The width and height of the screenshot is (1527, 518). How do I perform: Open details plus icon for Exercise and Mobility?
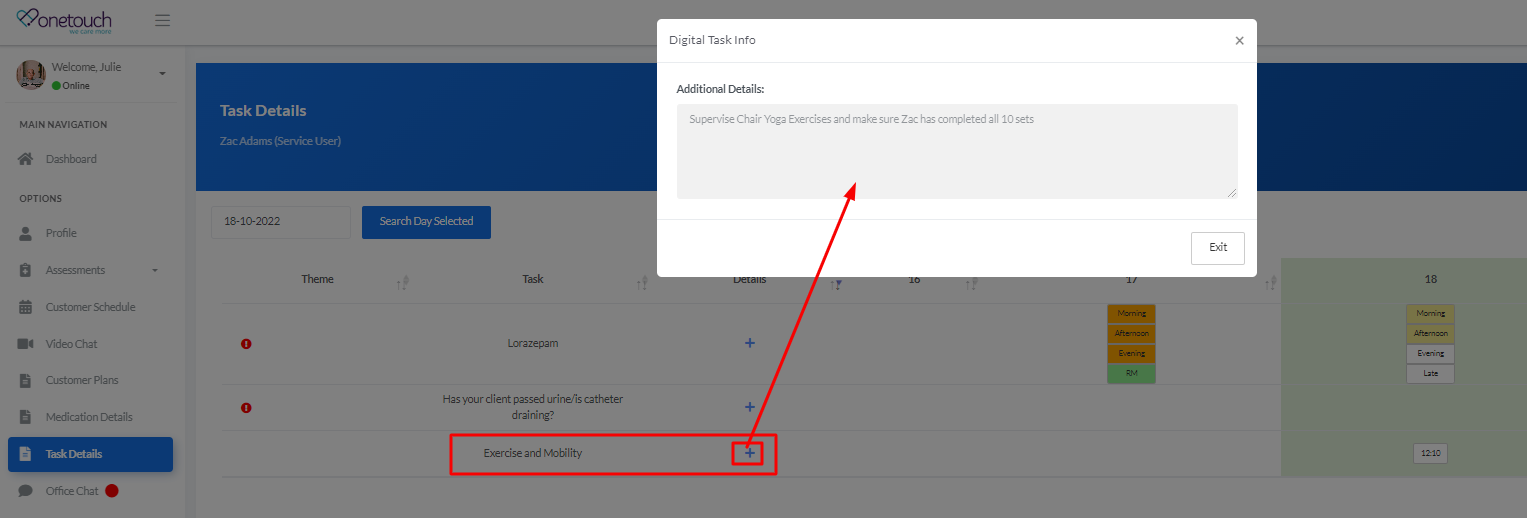tap(750, 454)
